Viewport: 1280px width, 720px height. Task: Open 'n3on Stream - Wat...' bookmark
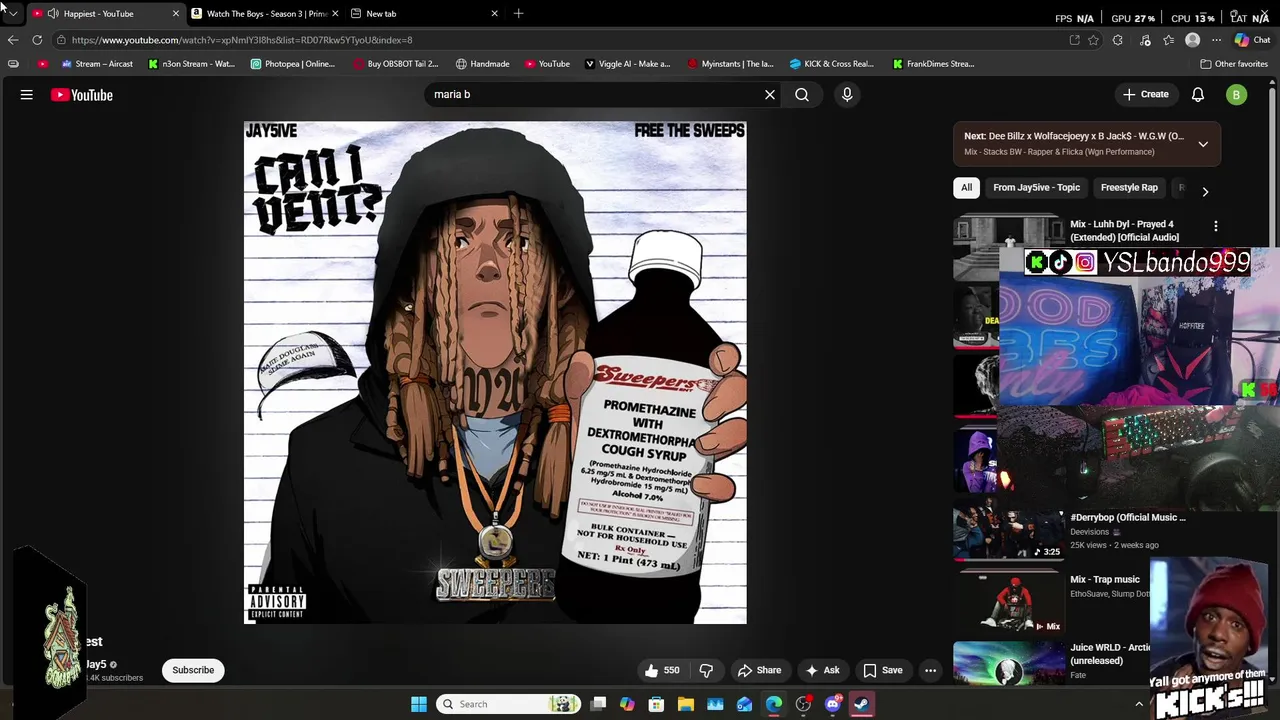tap(191, 64)
